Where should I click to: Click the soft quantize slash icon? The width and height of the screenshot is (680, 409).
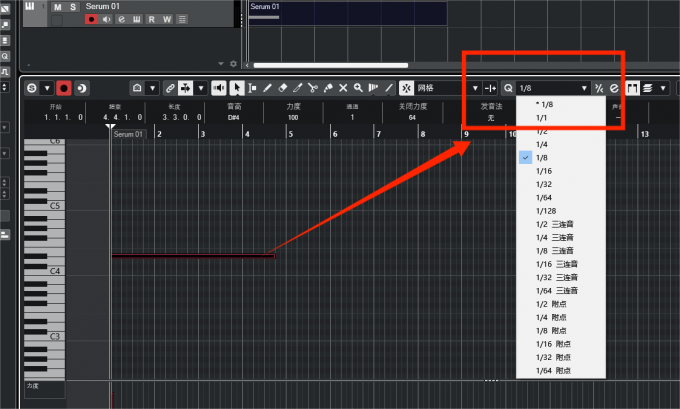click(599, 88)
